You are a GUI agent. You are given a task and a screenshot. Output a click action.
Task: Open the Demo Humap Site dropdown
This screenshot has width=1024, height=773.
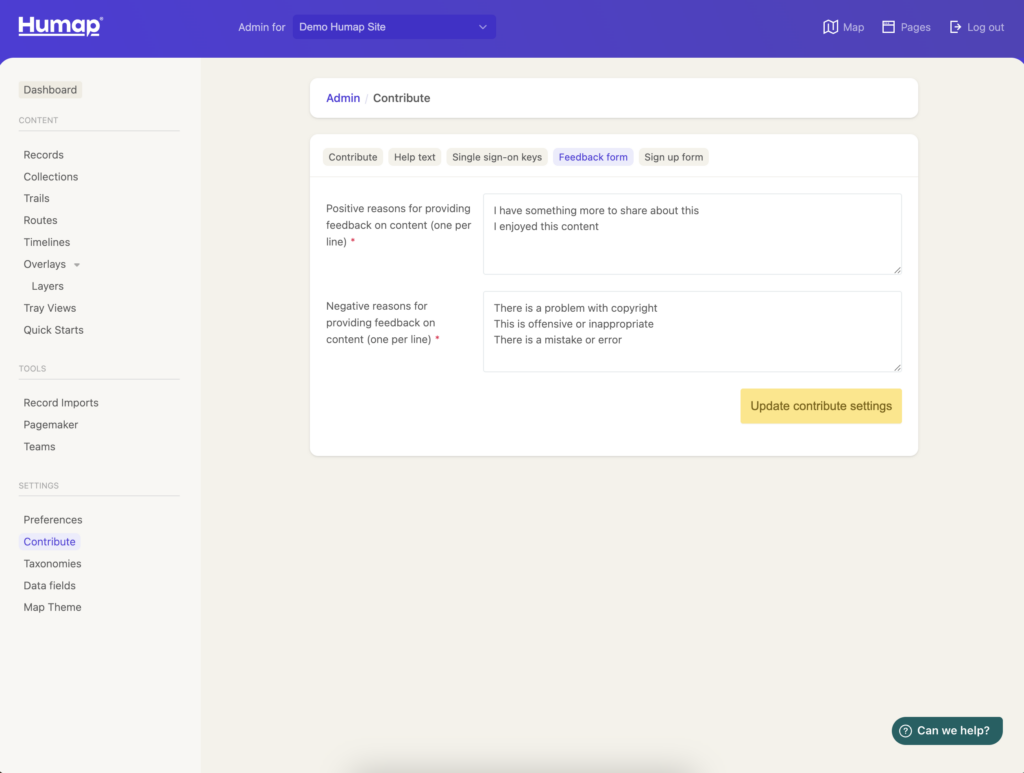(x=393, y=26)
